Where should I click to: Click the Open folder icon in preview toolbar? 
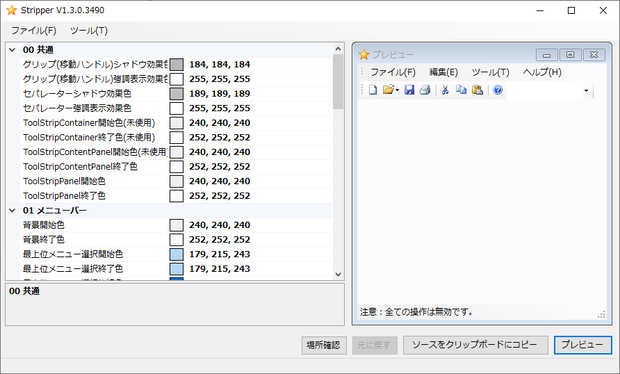390,90
